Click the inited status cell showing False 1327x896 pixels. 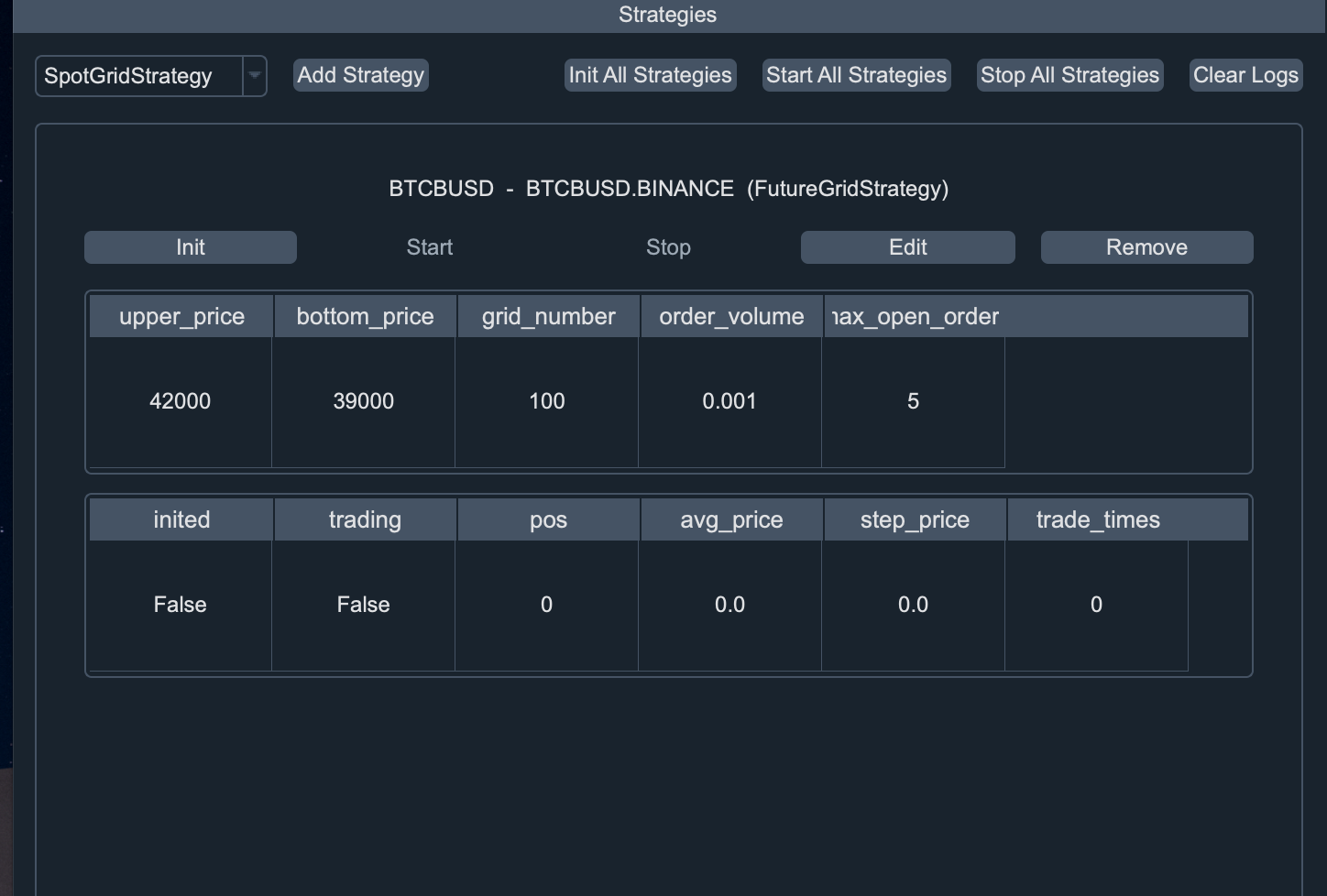(x=181, y=605)
